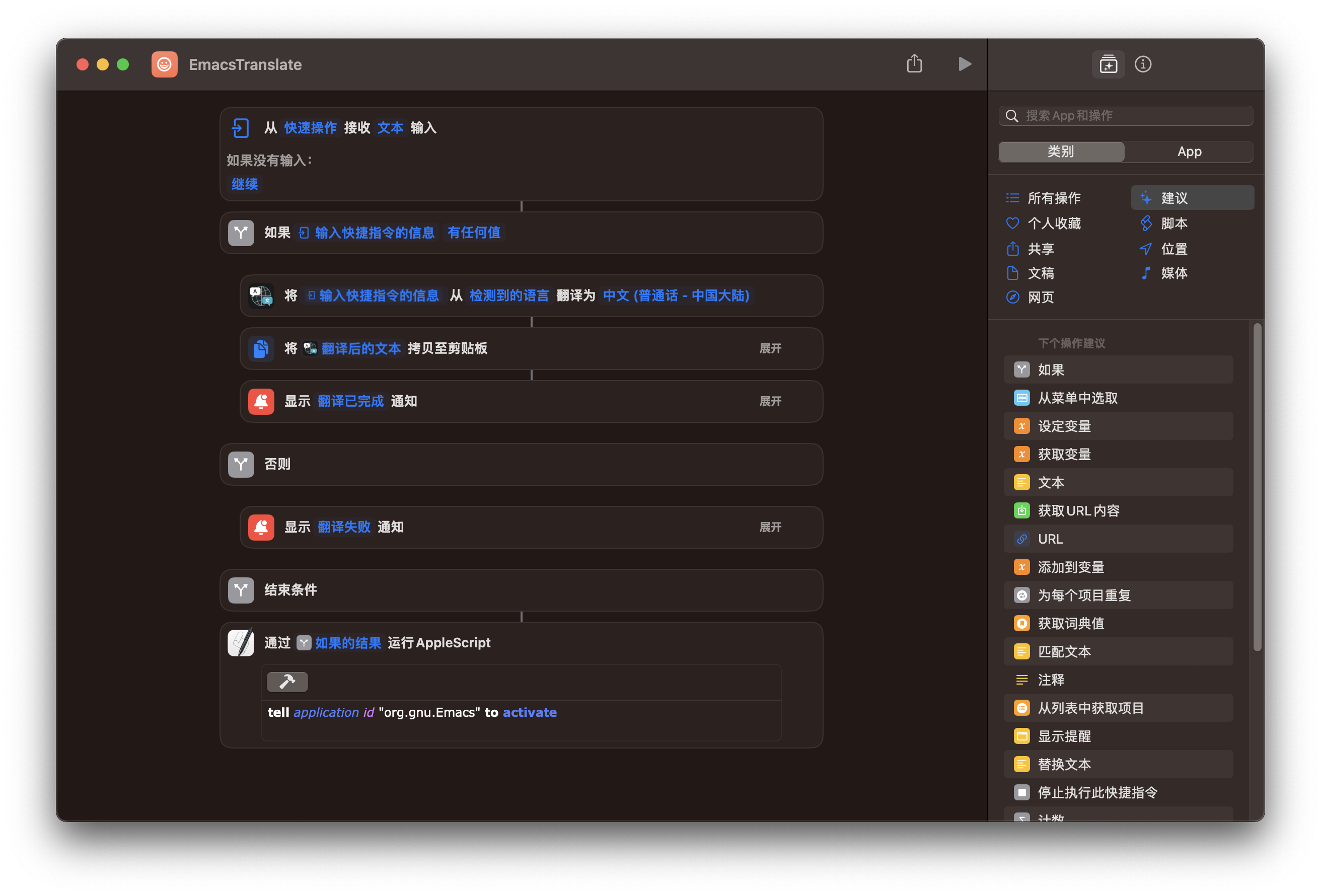Image resolution: width=1321 pixels, height=896 pixels.
Task: Click the share icon in the title bar
Action: pyautogui.click(x=914, y=63)
